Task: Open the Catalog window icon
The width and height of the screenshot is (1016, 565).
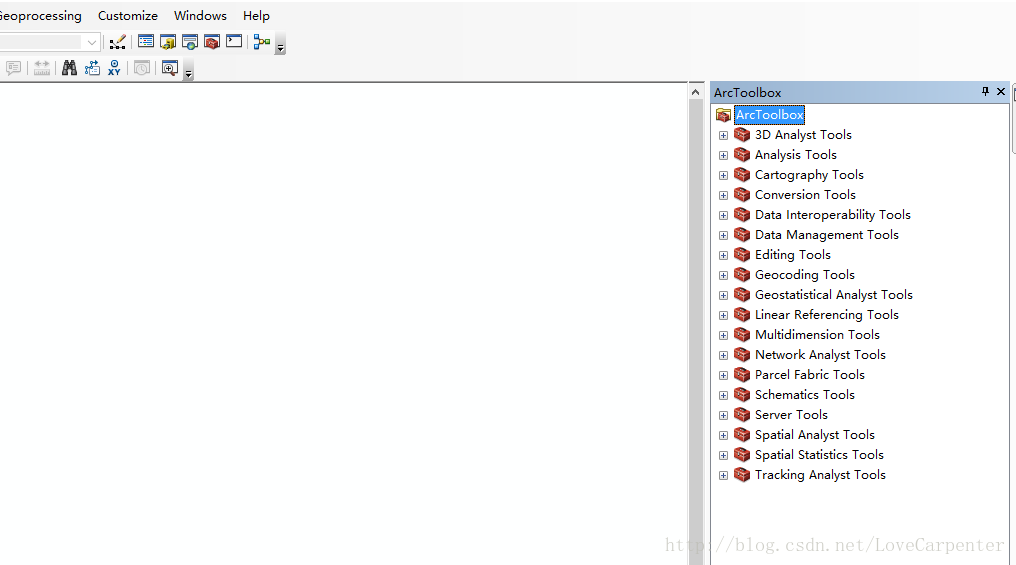Action: click(168, 43)
